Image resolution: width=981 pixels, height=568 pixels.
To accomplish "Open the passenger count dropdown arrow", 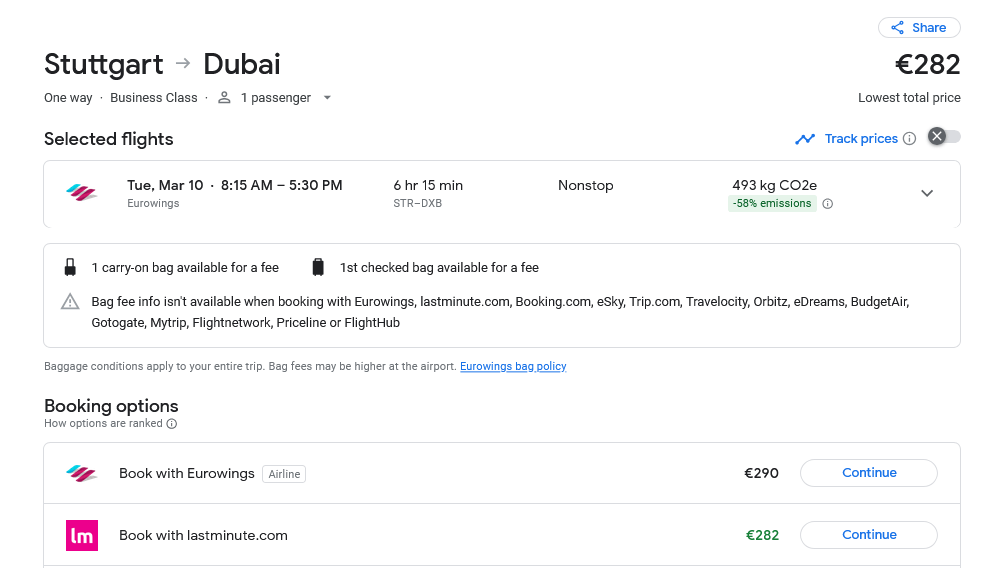I will [x=327, y=98].
